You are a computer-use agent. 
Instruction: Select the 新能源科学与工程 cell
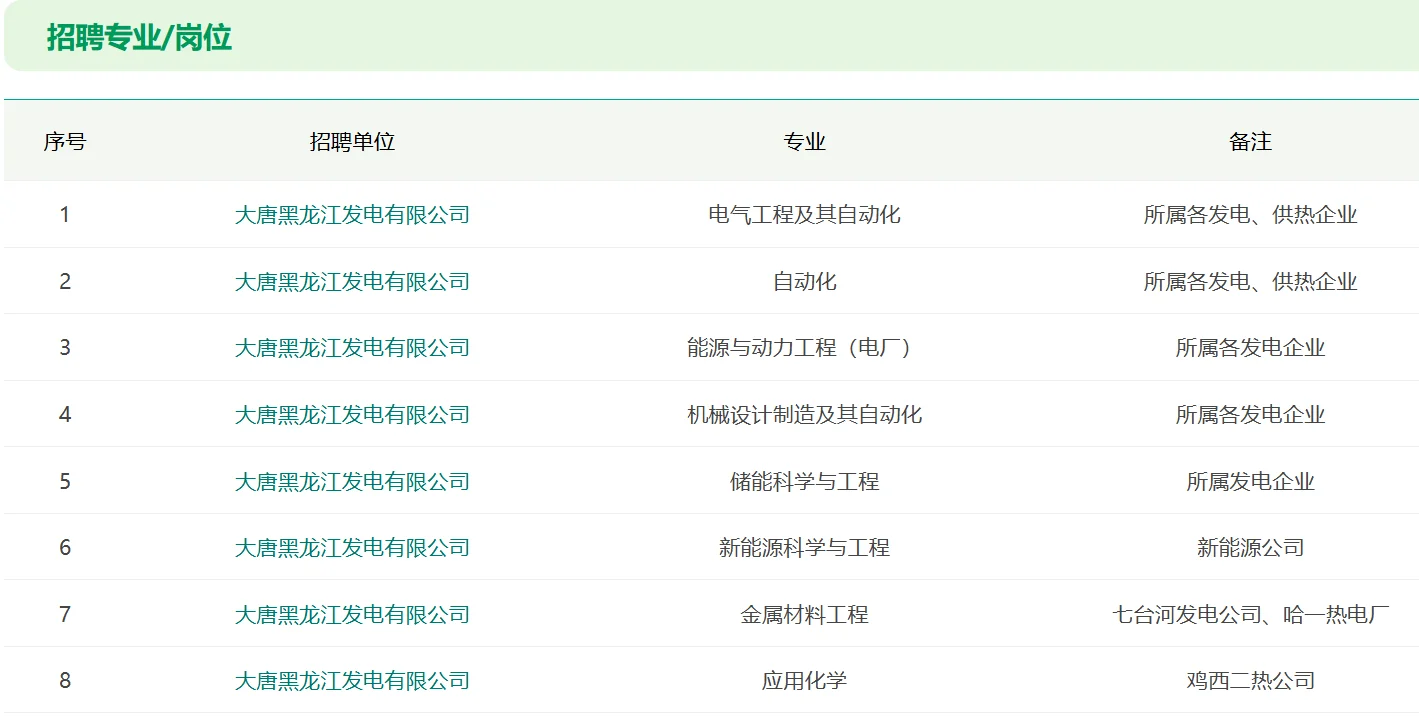click(805, 547)
